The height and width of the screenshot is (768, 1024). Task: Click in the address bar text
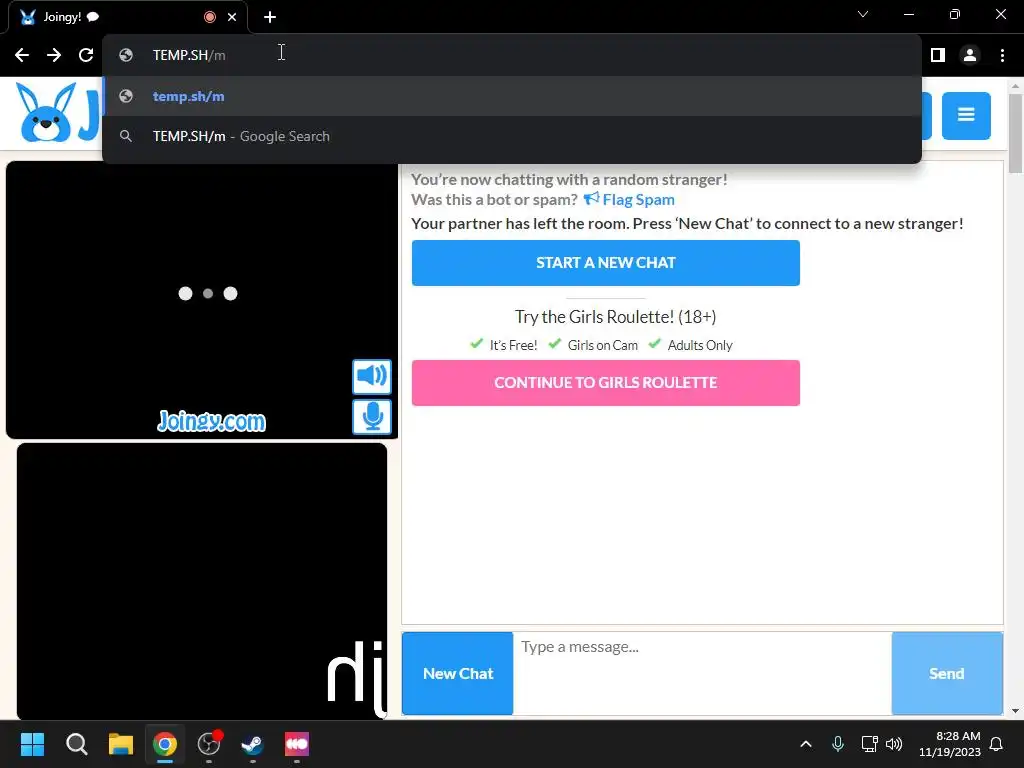click(189, 55)
